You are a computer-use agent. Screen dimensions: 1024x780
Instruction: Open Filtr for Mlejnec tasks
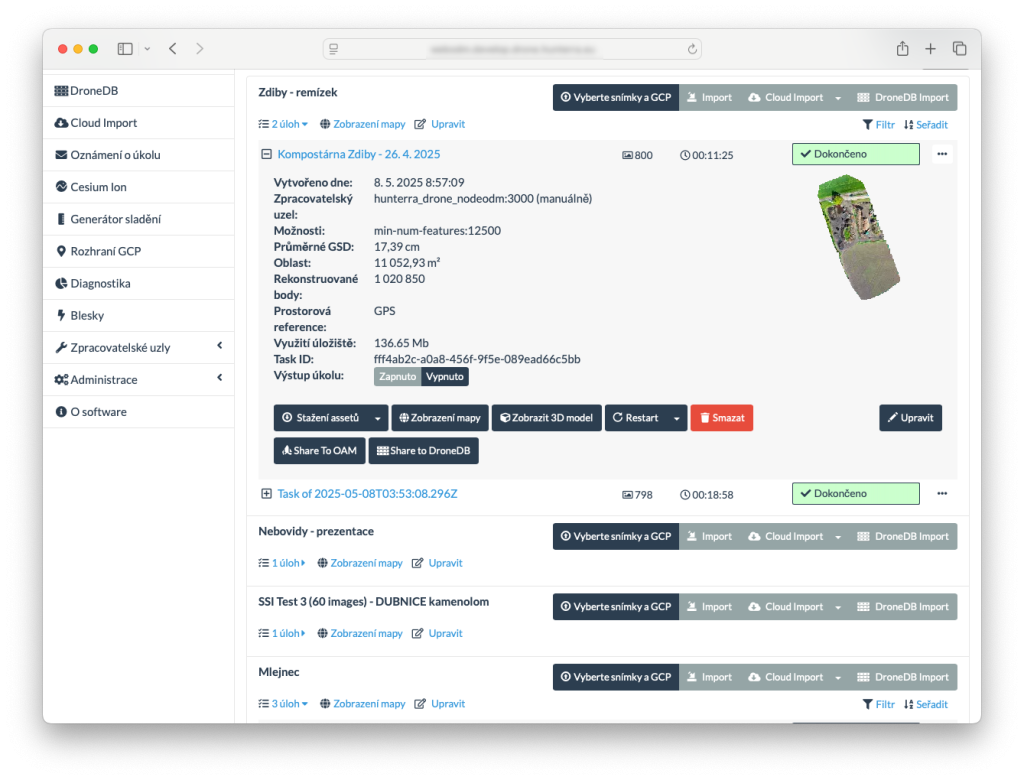[878, 705]
